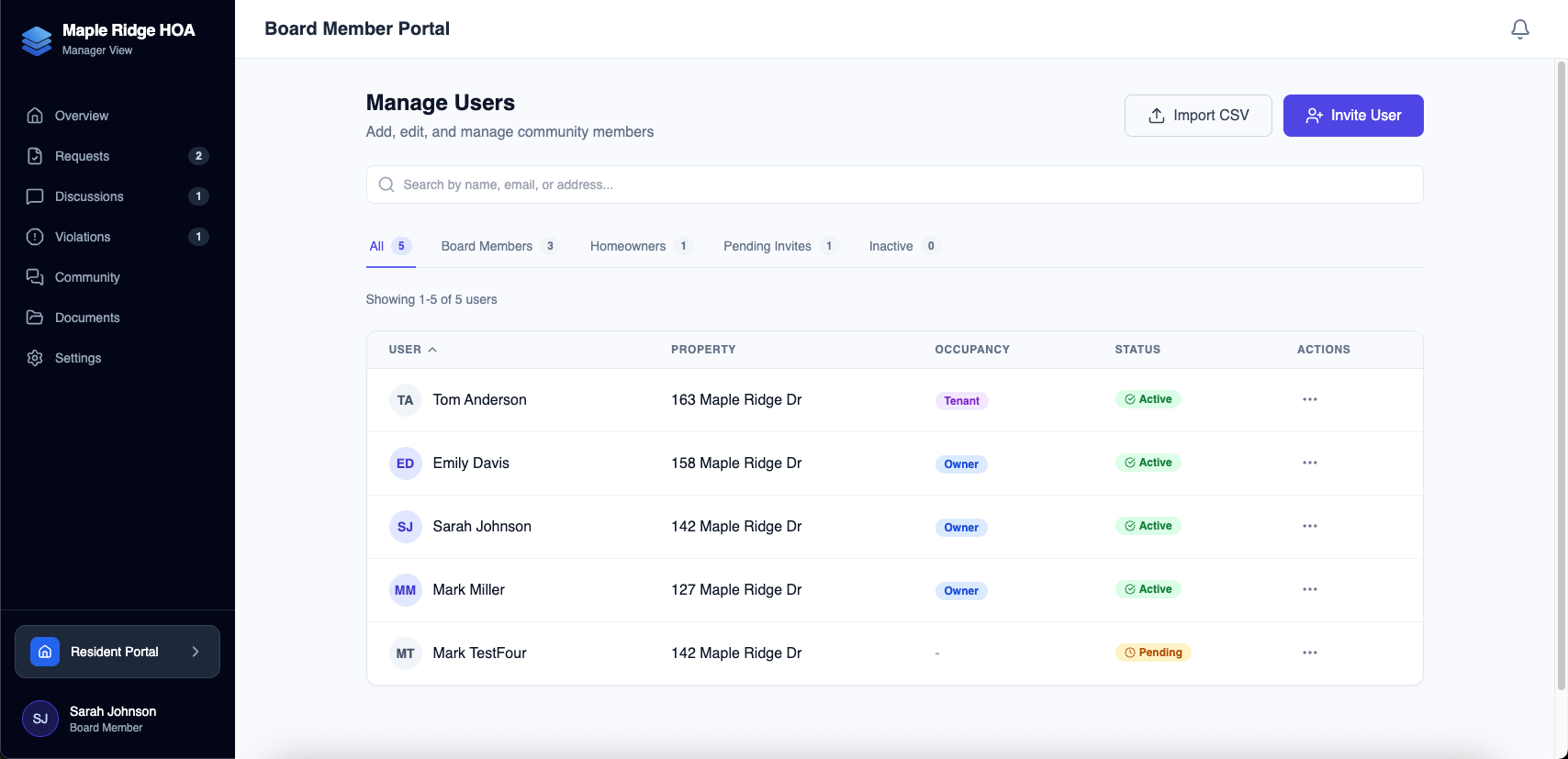The image size is (1568, 759).
Task: Click the name Emily Davis
Action: [471, 463]
